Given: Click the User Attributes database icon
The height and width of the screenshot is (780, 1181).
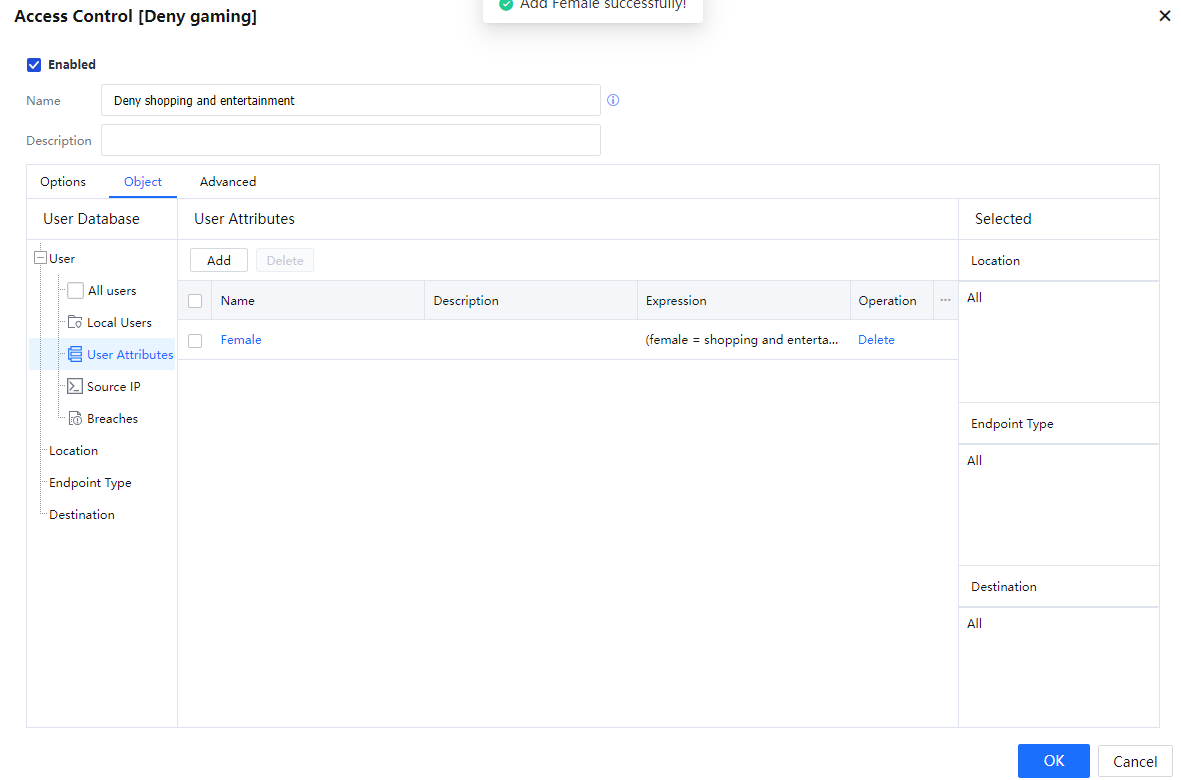Looking at the screenshot, I should (x=75, y=355).
